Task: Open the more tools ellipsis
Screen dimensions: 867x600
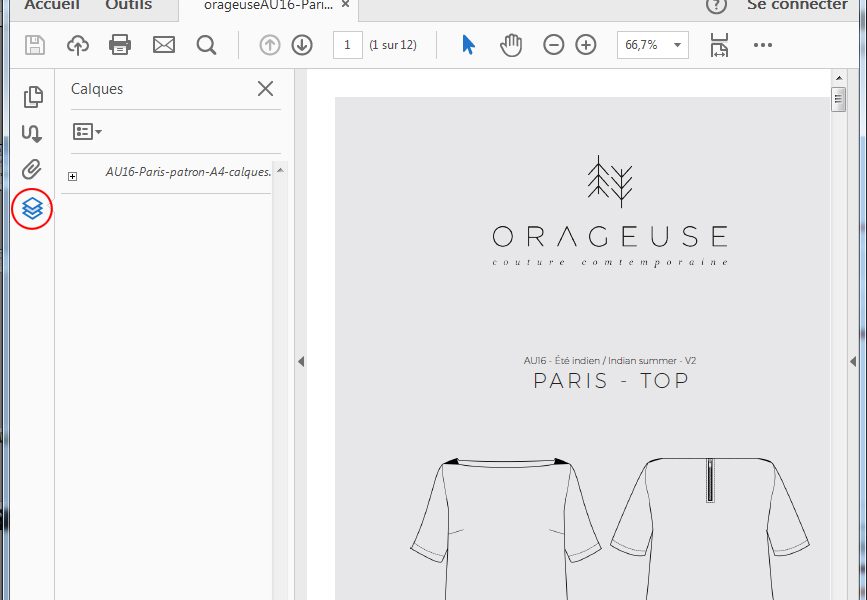Action: [762, 45]
